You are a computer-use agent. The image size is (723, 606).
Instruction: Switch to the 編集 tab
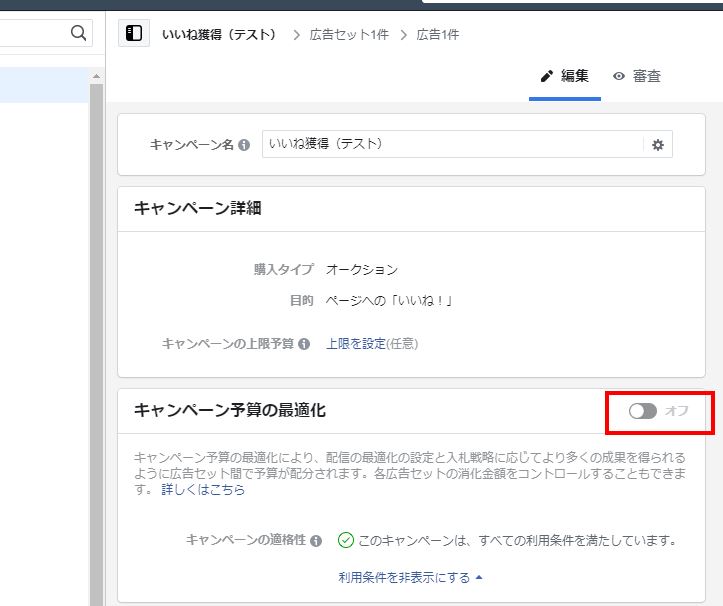[x=565, y=76]
